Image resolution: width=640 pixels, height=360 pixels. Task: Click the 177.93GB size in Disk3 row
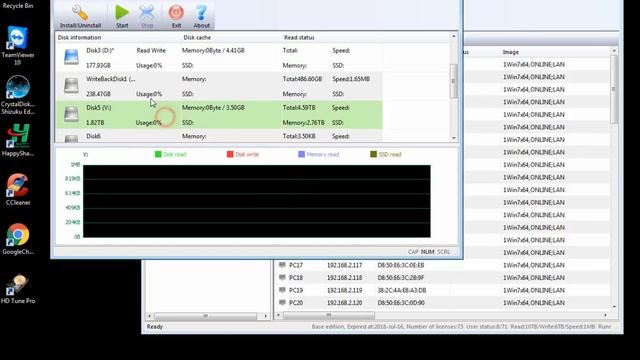pyautogui.click(x=98, y=65)
